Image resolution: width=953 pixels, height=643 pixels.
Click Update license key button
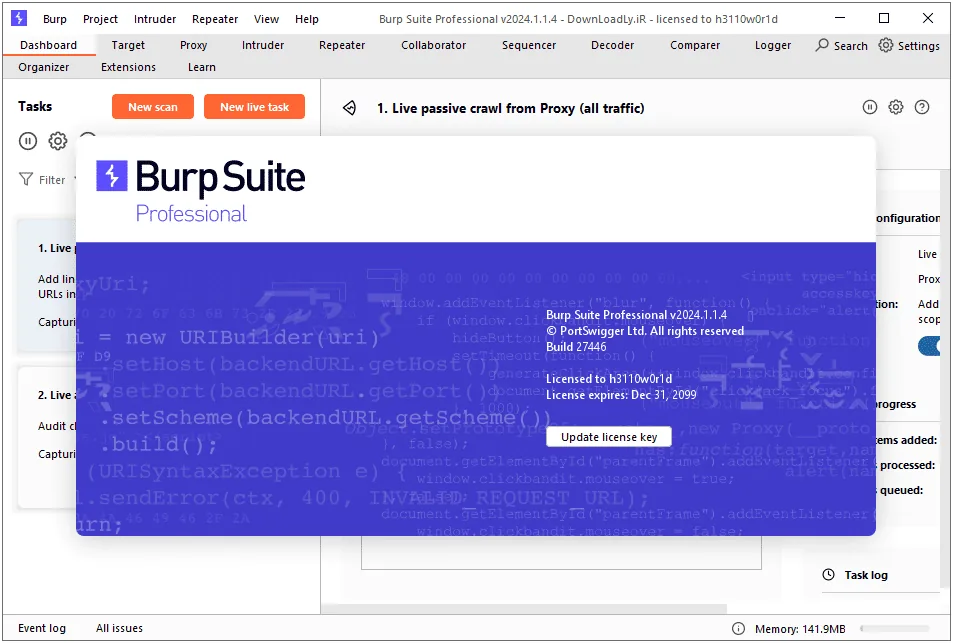[x=609, y=437]
